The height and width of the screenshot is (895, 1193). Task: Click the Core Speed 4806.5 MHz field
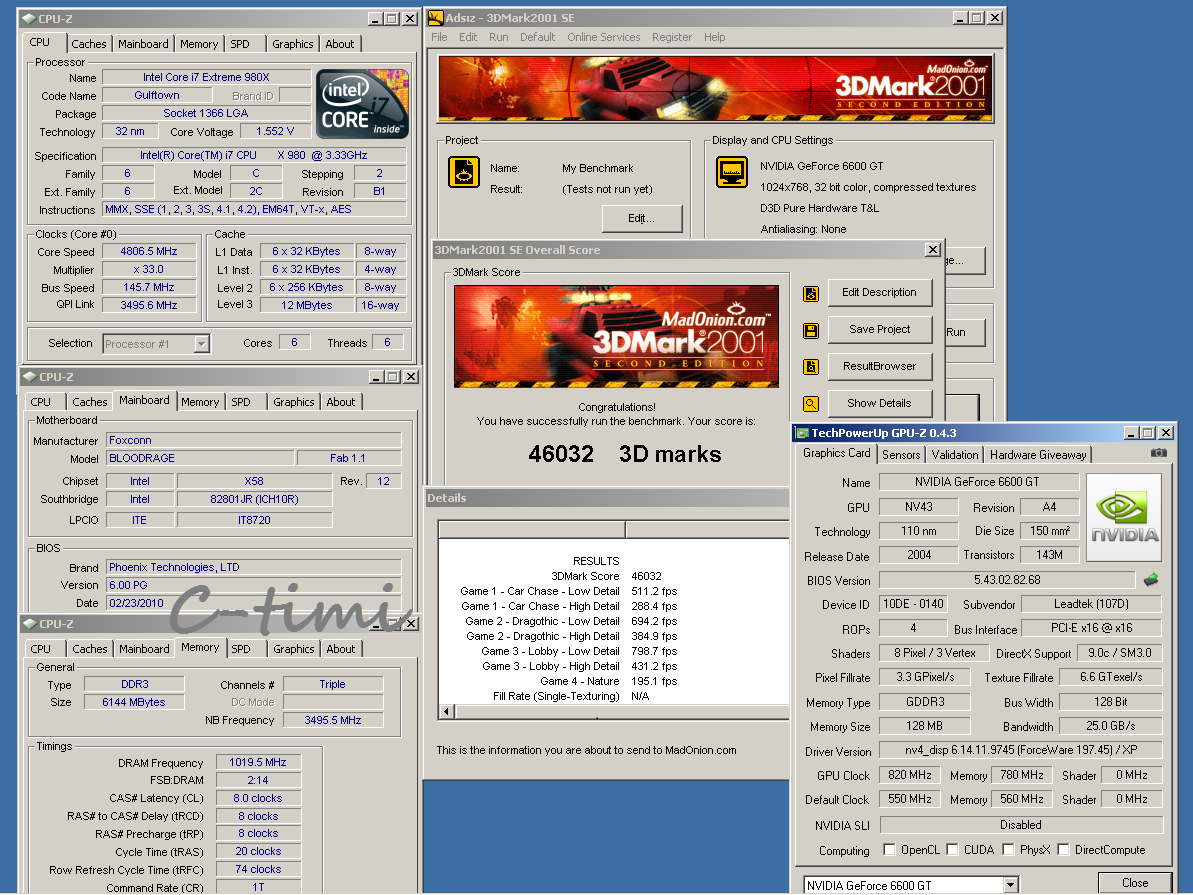click(149, 251)
